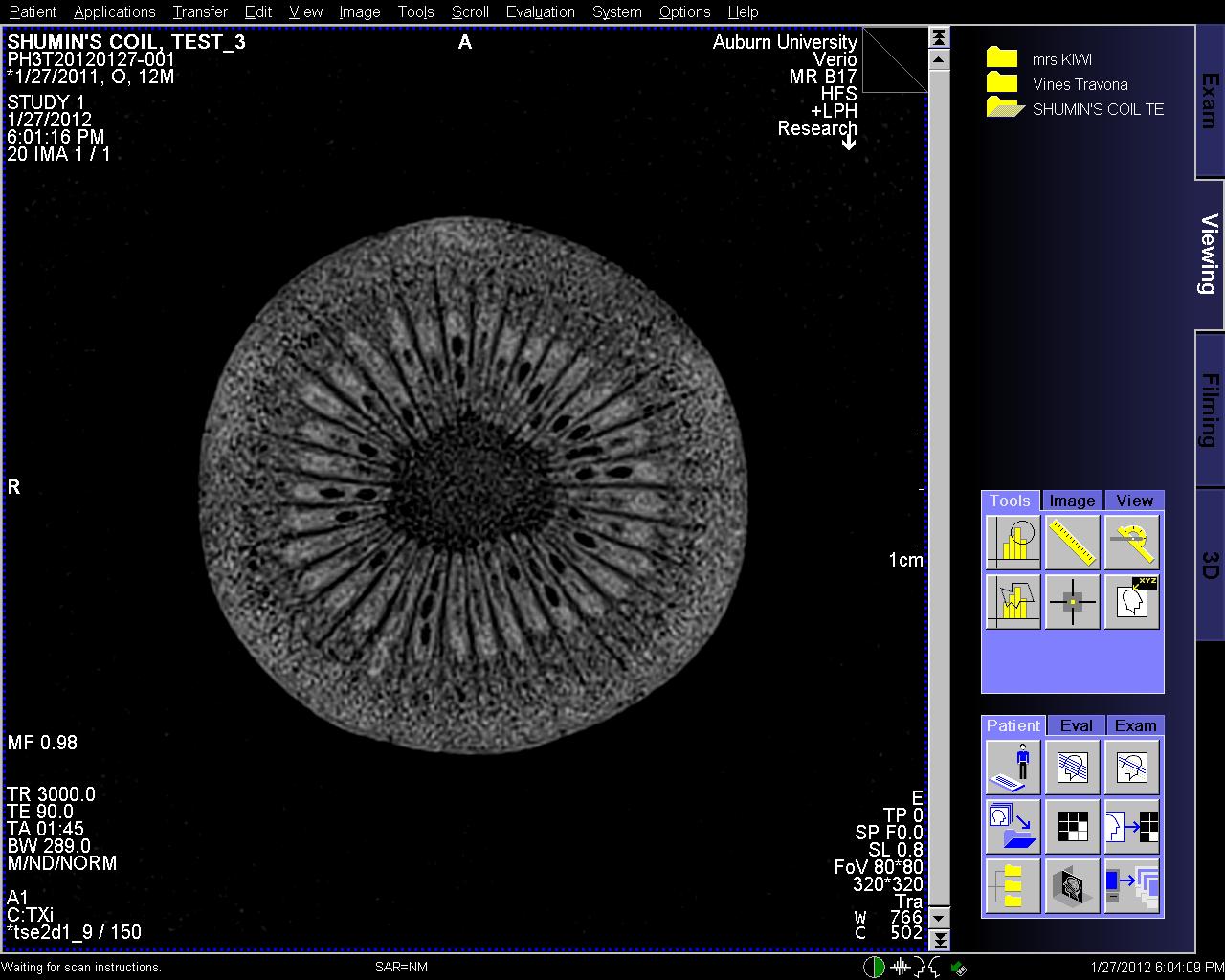Open the Transfer menu

[x=200, y=11]
